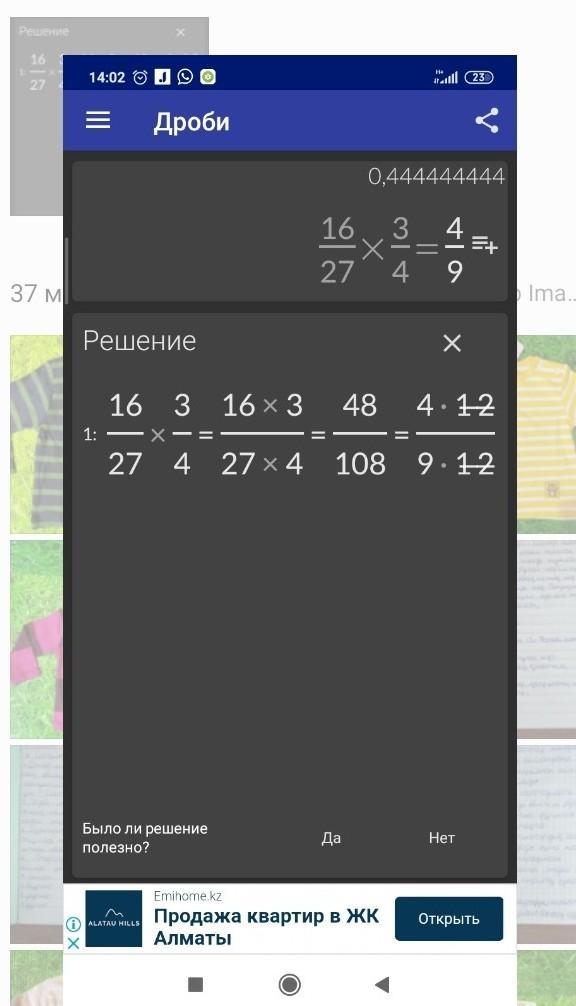
Task: Tap Android back triangle button
Action: (x=382, y=984)
